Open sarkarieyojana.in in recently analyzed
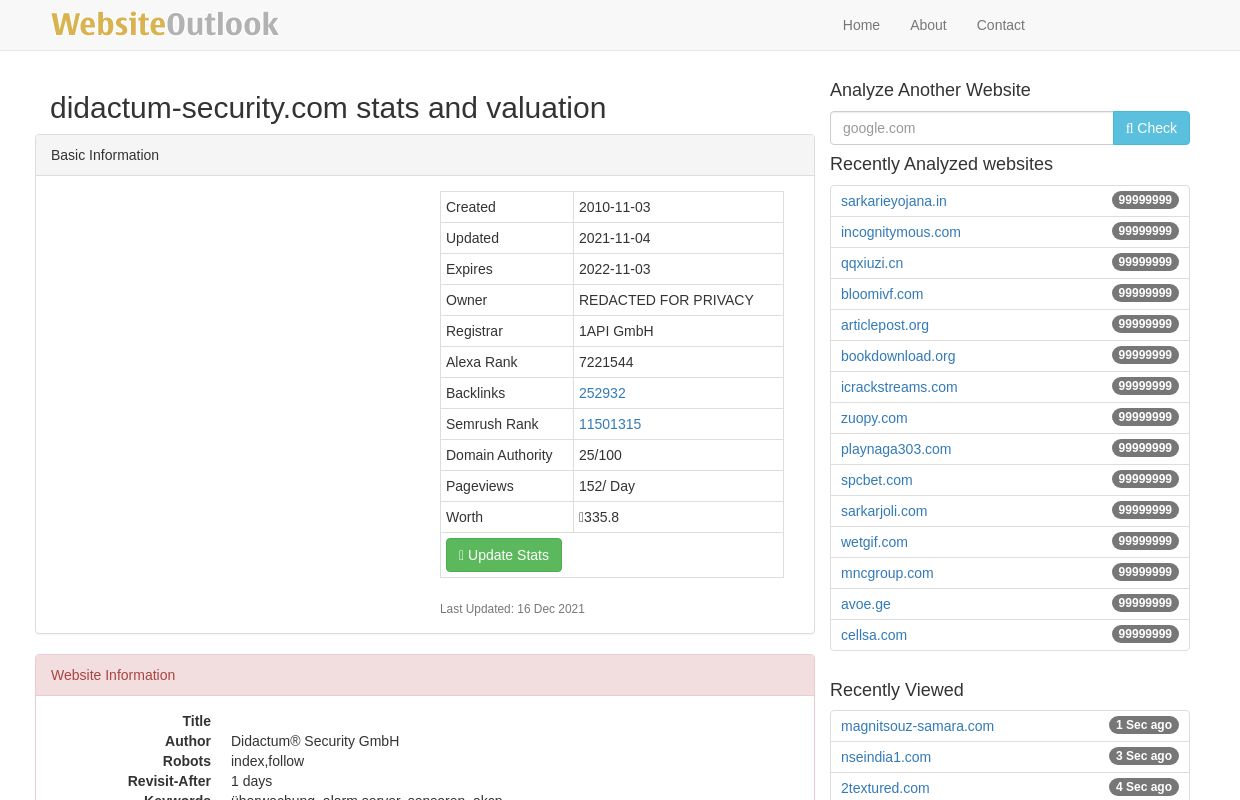 [x=893, y=201]
